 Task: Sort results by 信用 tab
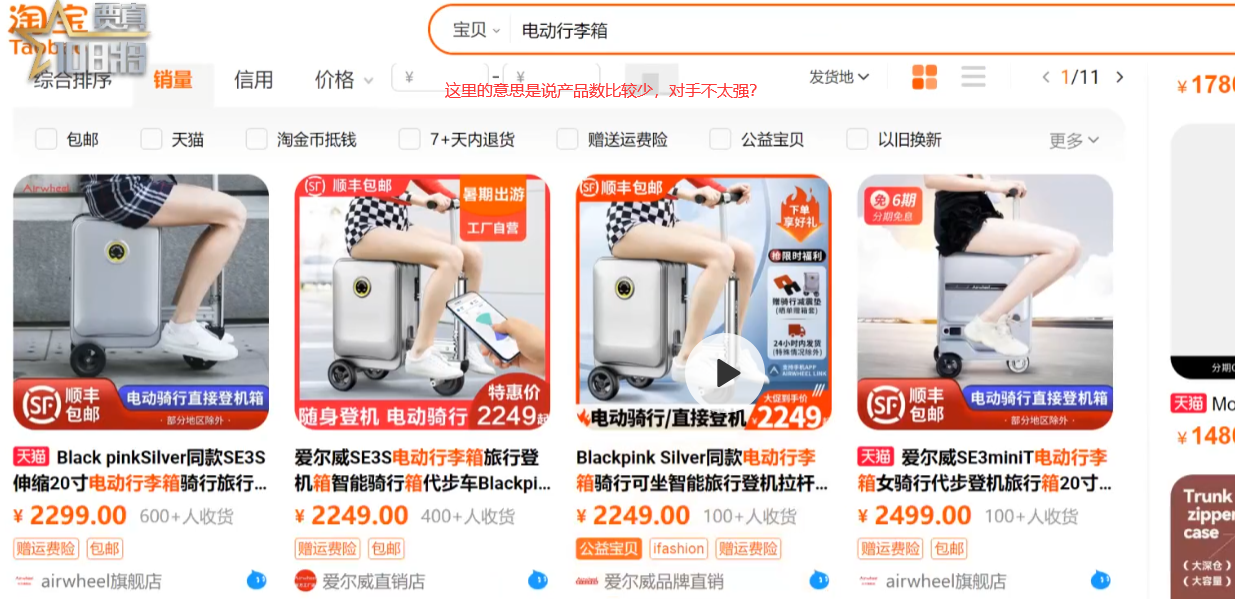coord(253,80)
